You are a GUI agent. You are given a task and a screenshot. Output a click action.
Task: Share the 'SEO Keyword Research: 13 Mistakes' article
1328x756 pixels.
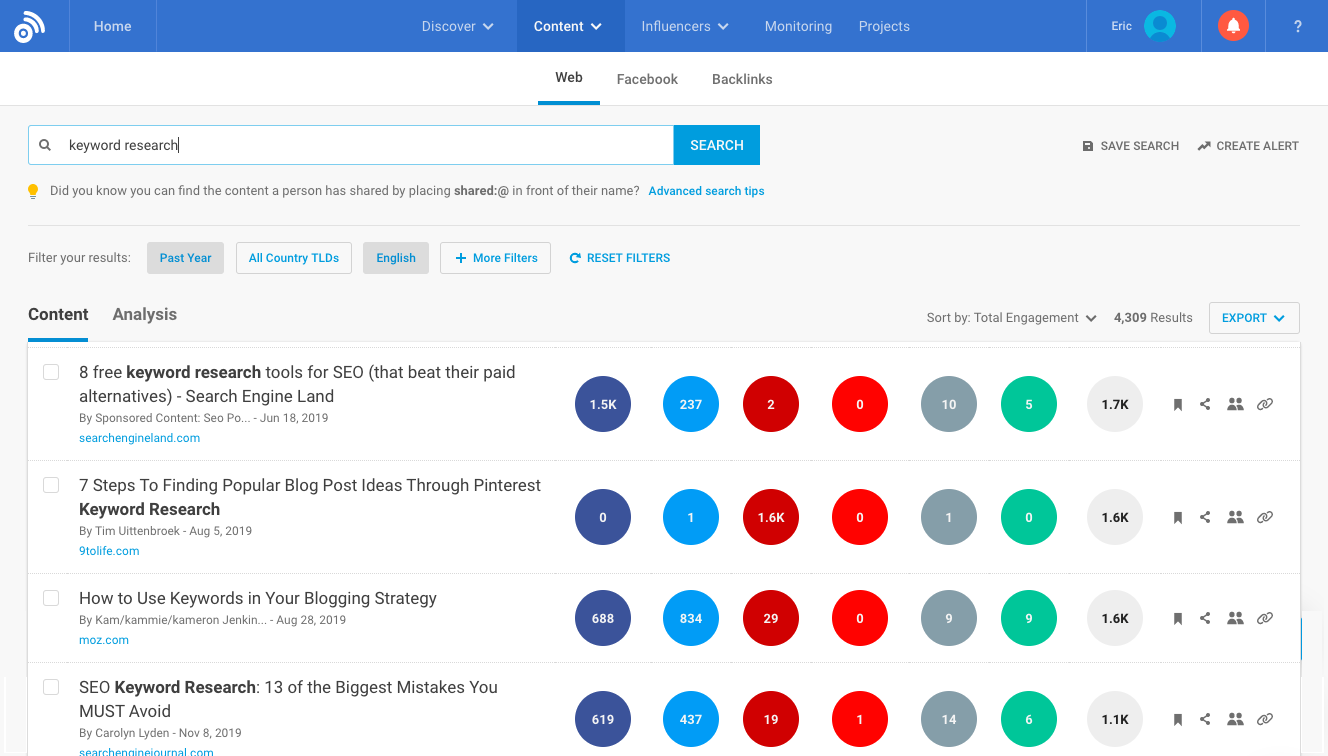[x=1205, y=719]
